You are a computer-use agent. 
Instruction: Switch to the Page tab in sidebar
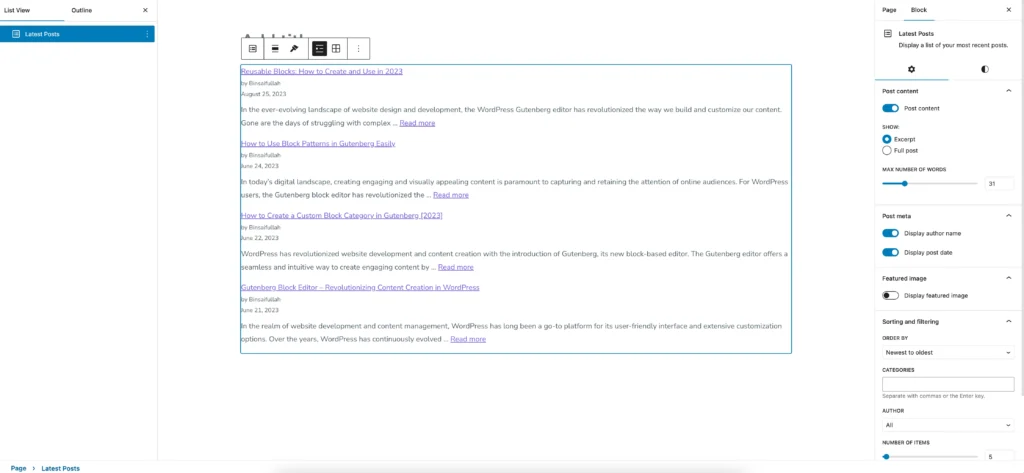coord(889,10)
